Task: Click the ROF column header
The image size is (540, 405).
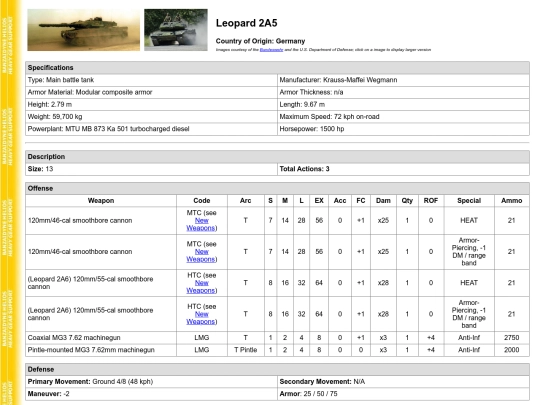Action: click(x=431, y=200)
